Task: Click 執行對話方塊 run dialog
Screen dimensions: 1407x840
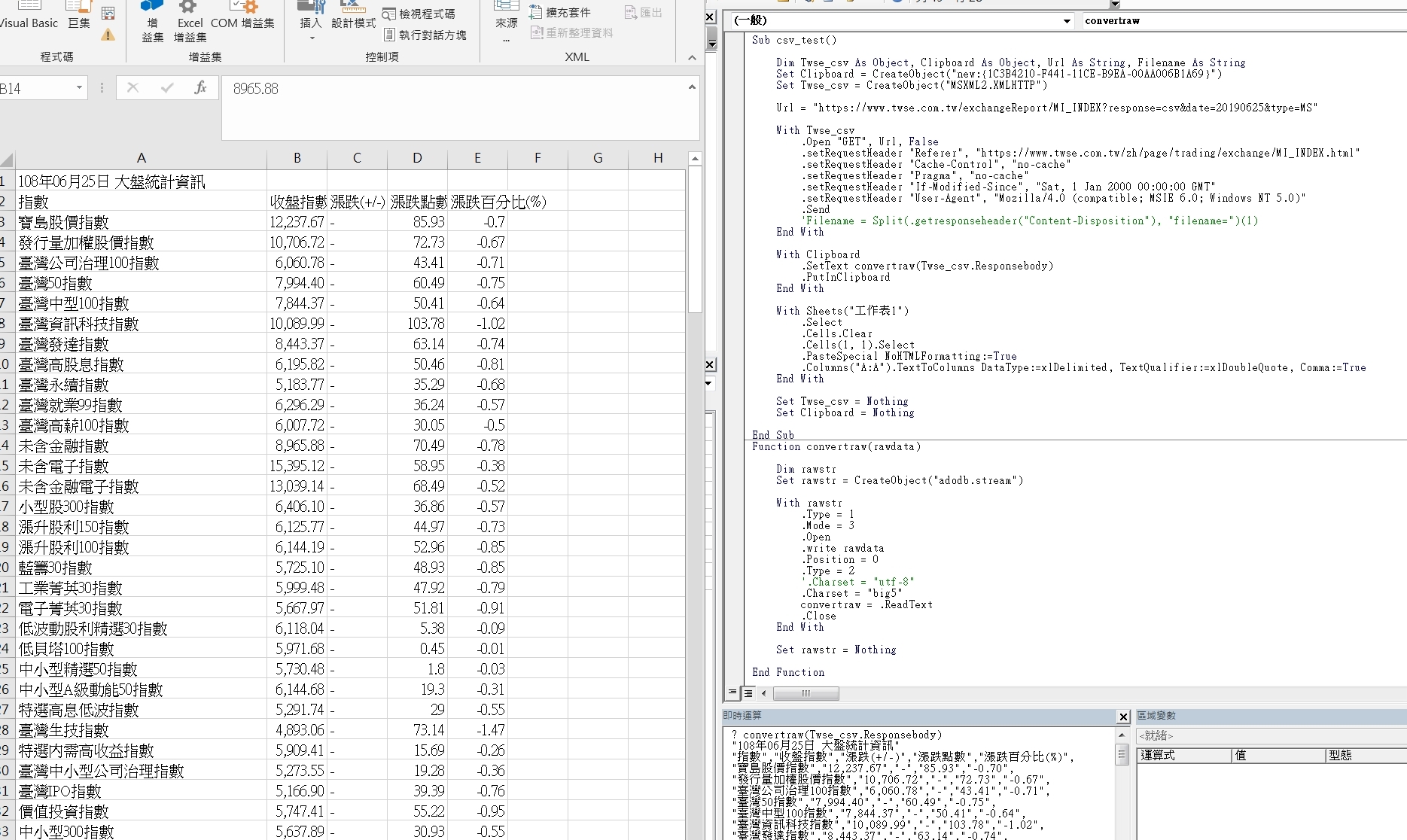Action: point(425,35)
